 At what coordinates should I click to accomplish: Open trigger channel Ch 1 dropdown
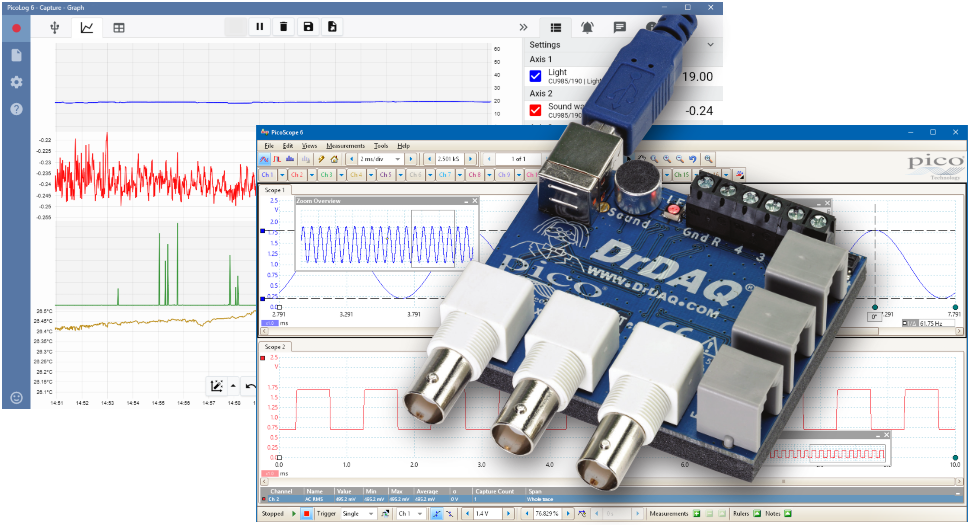420,513
